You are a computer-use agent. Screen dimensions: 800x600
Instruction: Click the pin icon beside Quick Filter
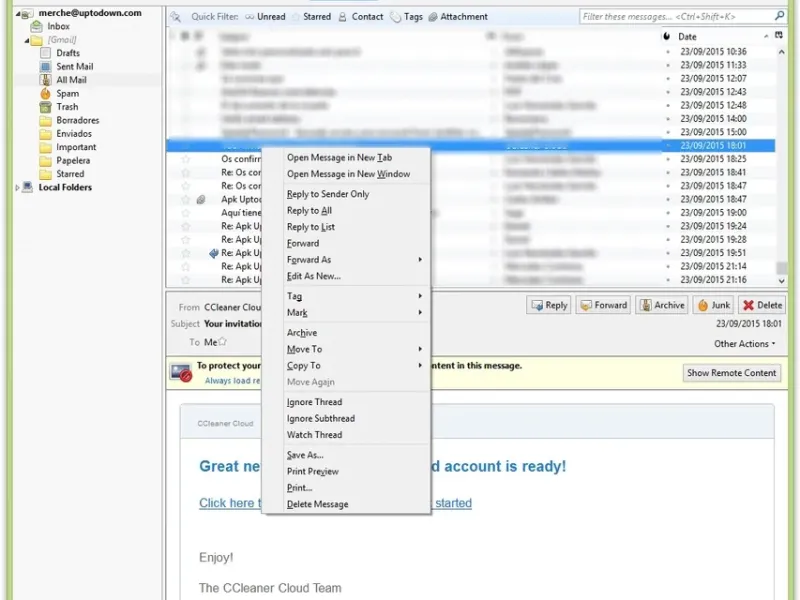coord(176,17)
